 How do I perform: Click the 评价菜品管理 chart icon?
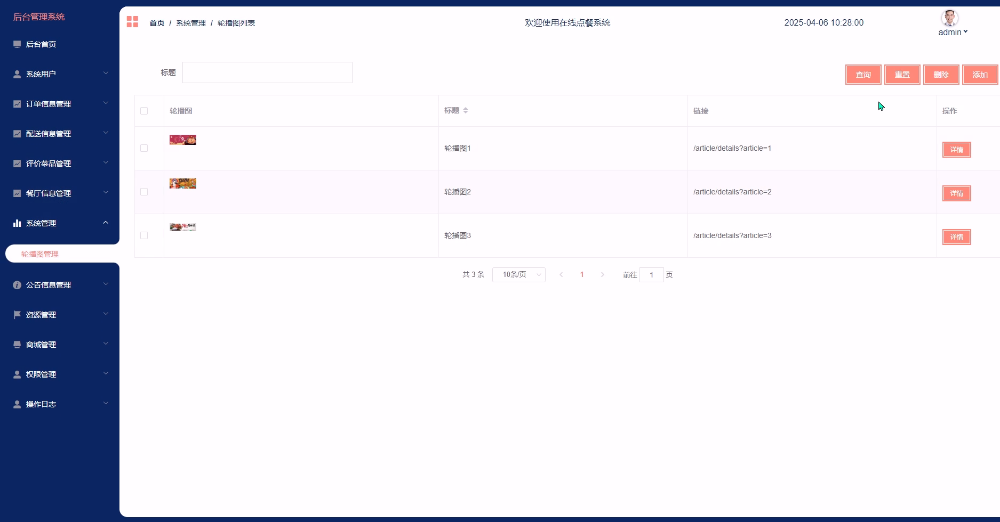coord(17,163)
